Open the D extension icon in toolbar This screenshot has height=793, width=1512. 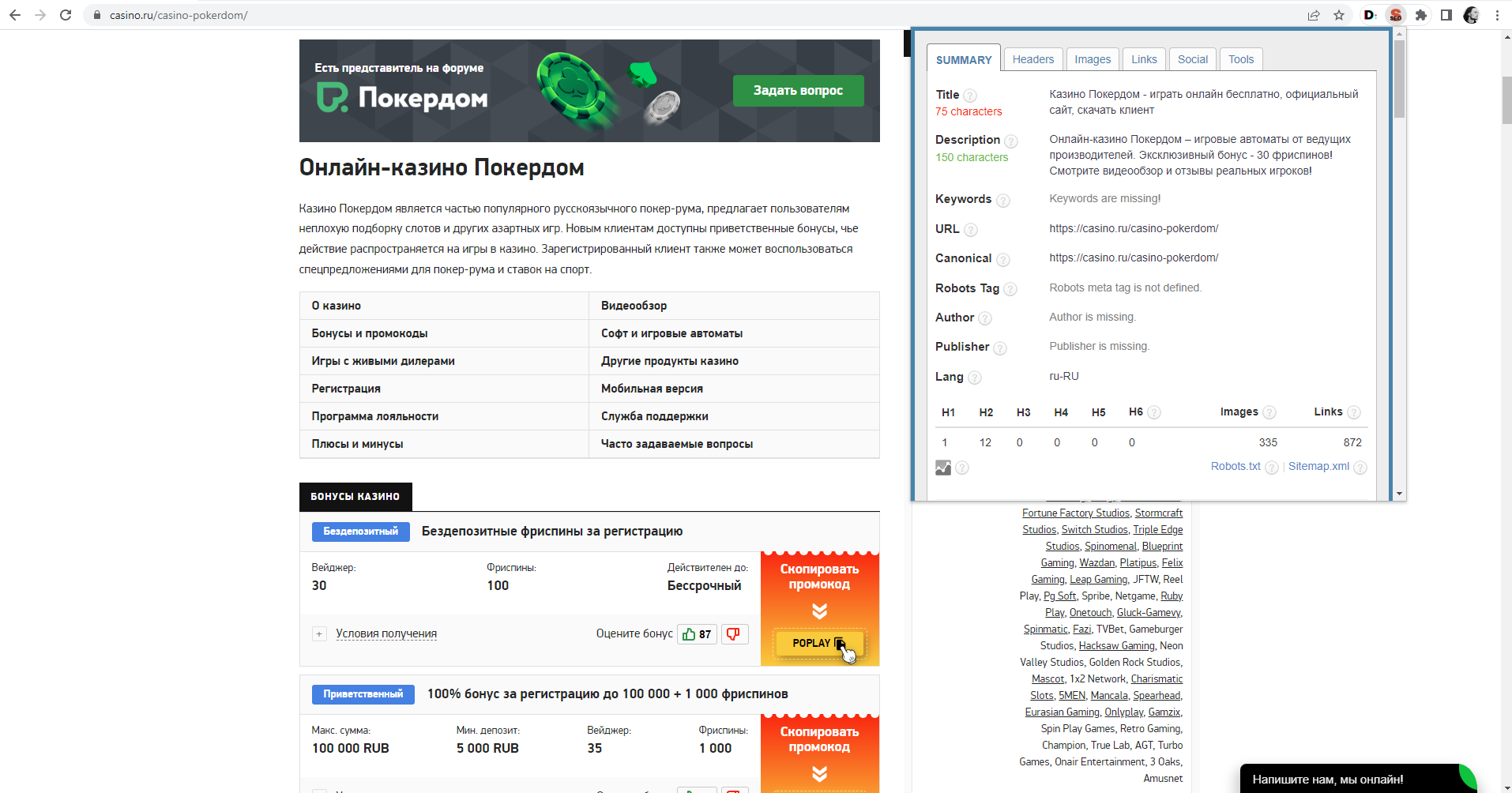click(1370, 15)
